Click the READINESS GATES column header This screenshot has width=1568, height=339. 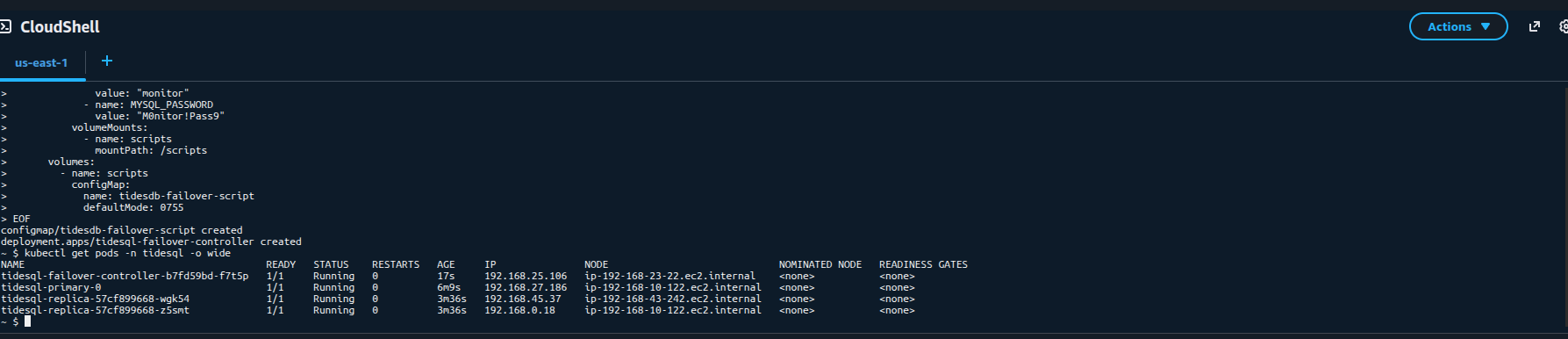(x=923, y=264)
